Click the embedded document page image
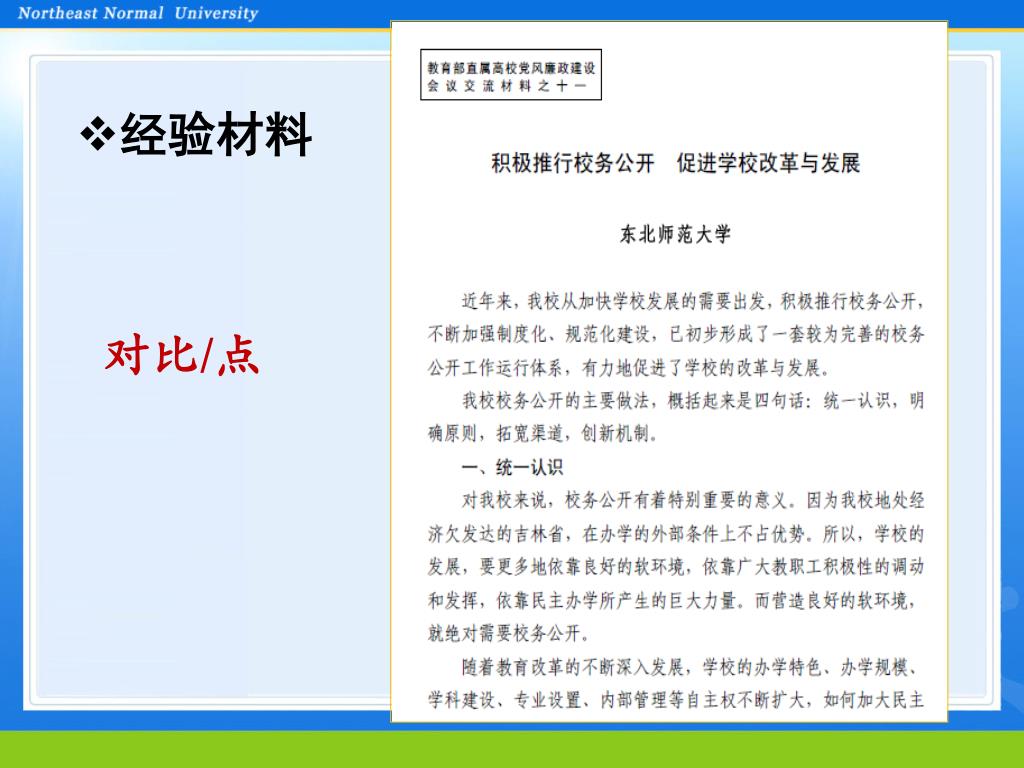 click(x=669, y=372)
